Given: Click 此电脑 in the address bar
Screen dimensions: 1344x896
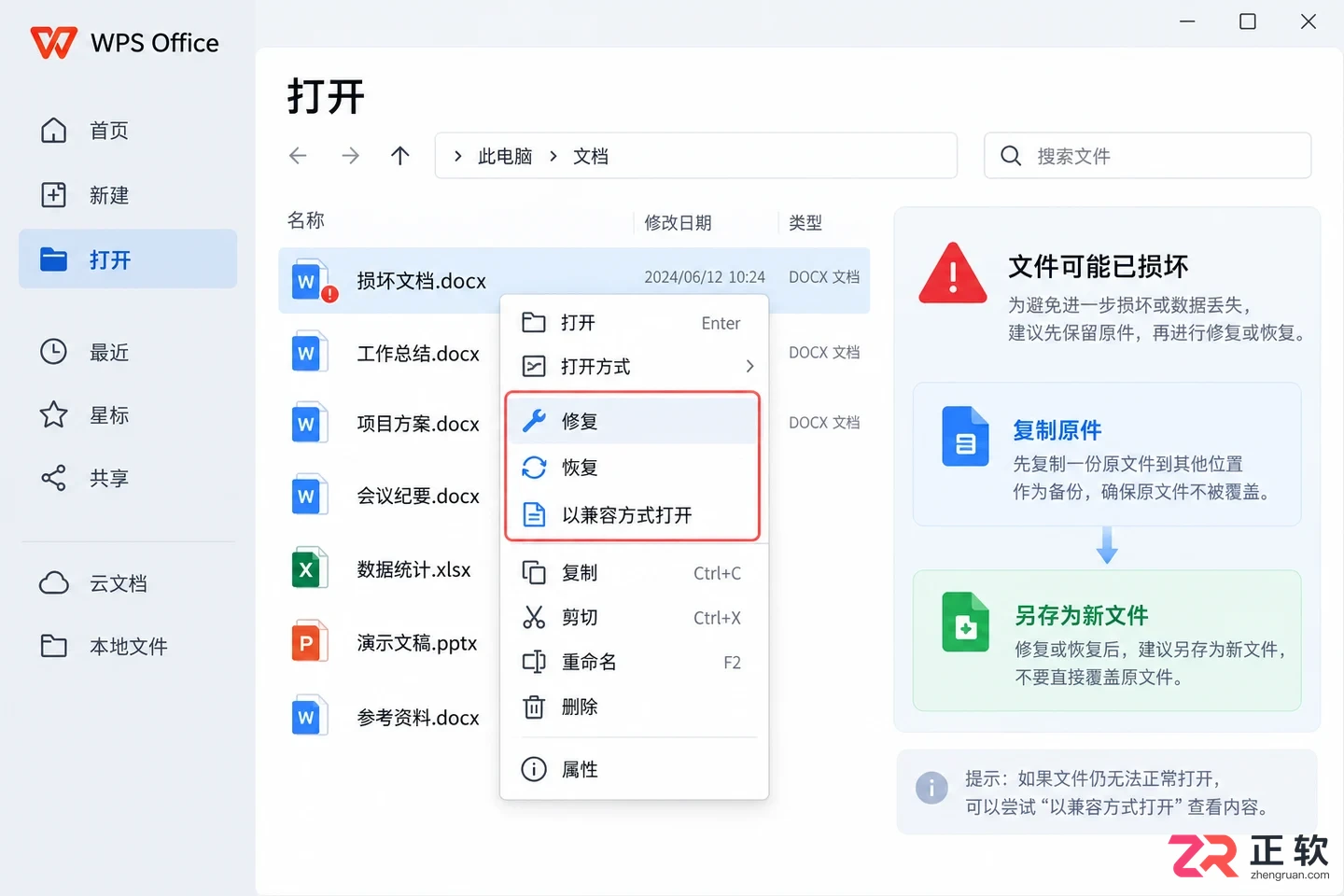Looking at the screenshot, I should coord(505,156).
